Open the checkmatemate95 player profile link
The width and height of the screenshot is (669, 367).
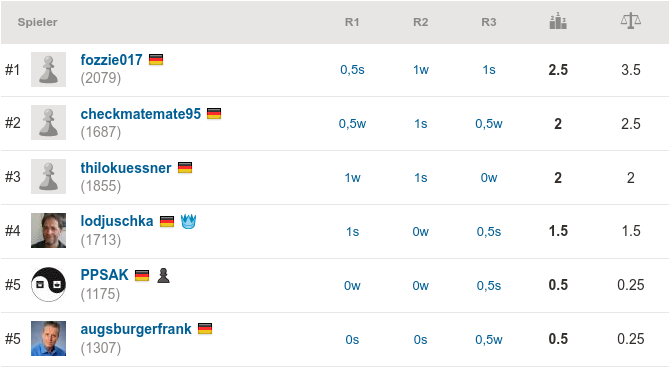click(140, 114)
